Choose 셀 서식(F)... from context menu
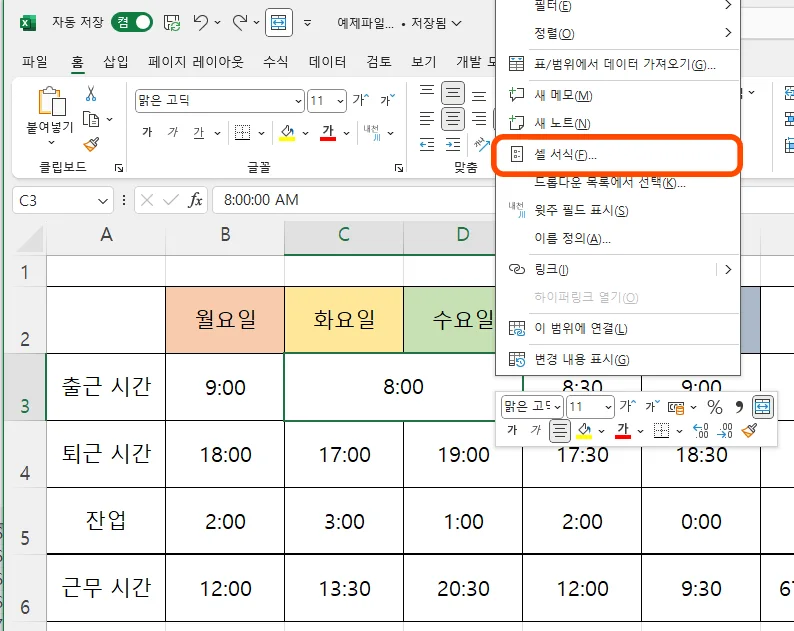This screenshot has height=631, width=794. click(x=617, y=154)
